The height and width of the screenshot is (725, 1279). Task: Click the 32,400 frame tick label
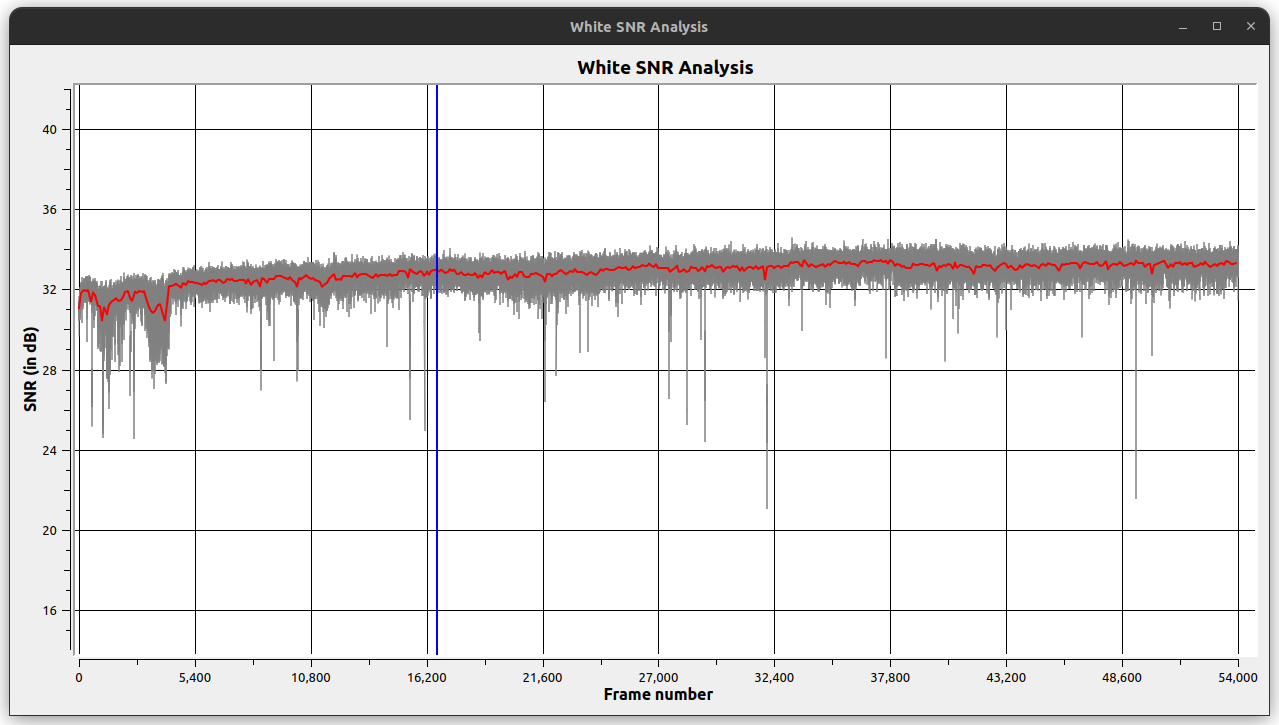pos(774,677)
